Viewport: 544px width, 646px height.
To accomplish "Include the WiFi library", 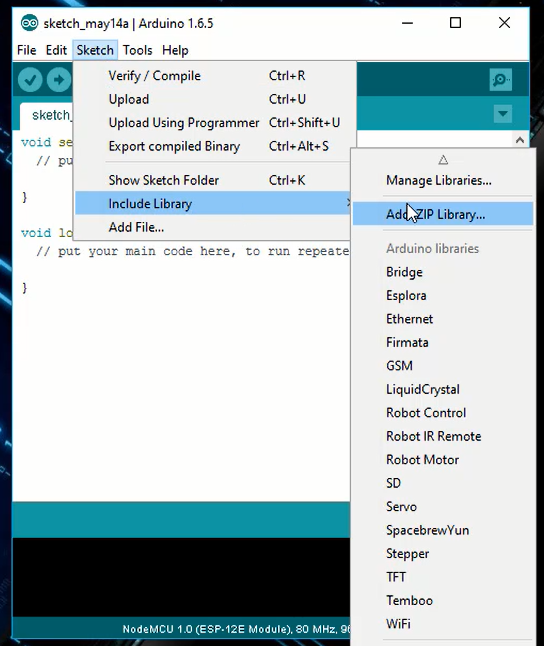I will 443,624.
